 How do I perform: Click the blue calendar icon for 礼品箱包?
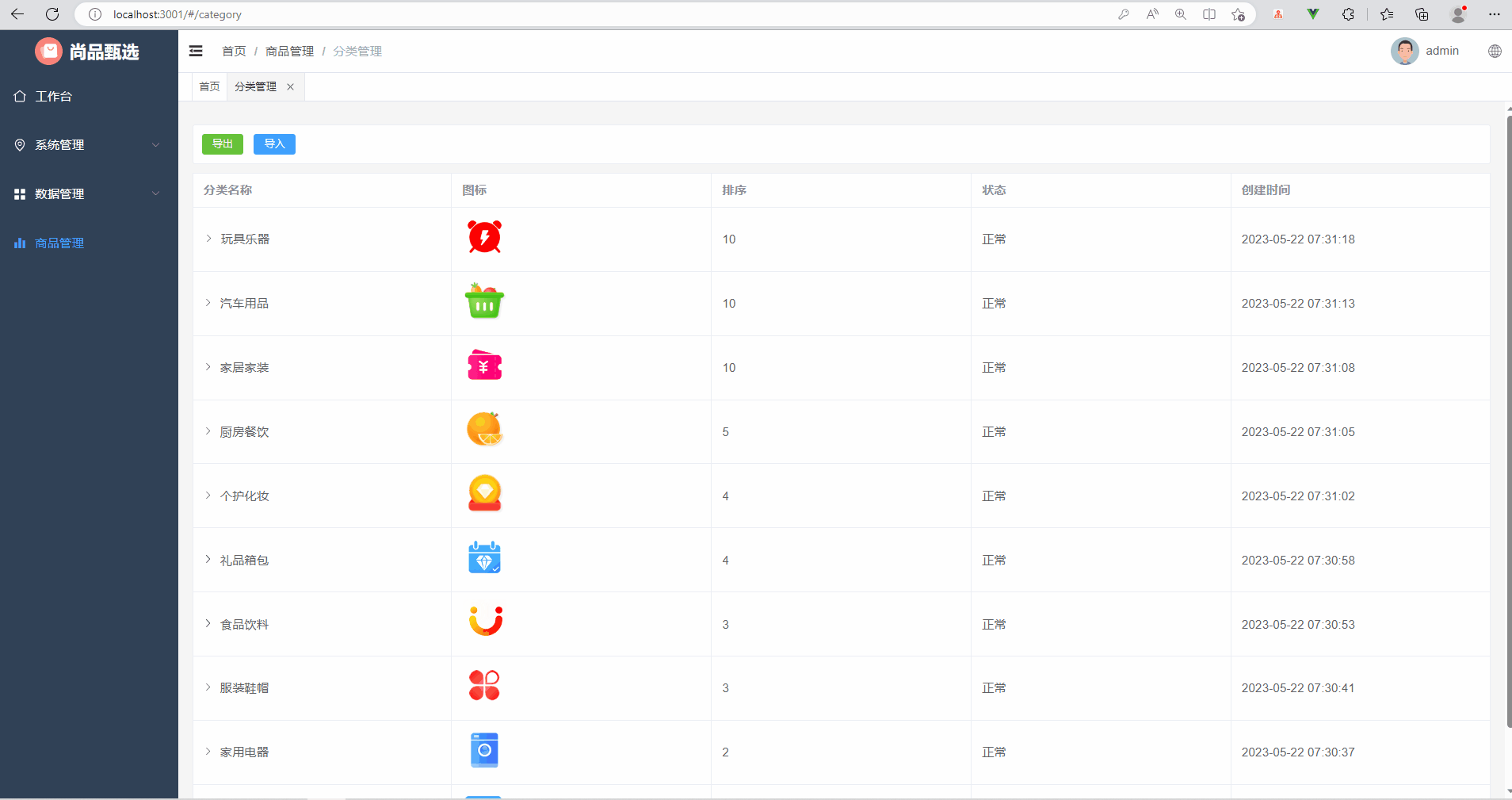click(x=484, y=557)
